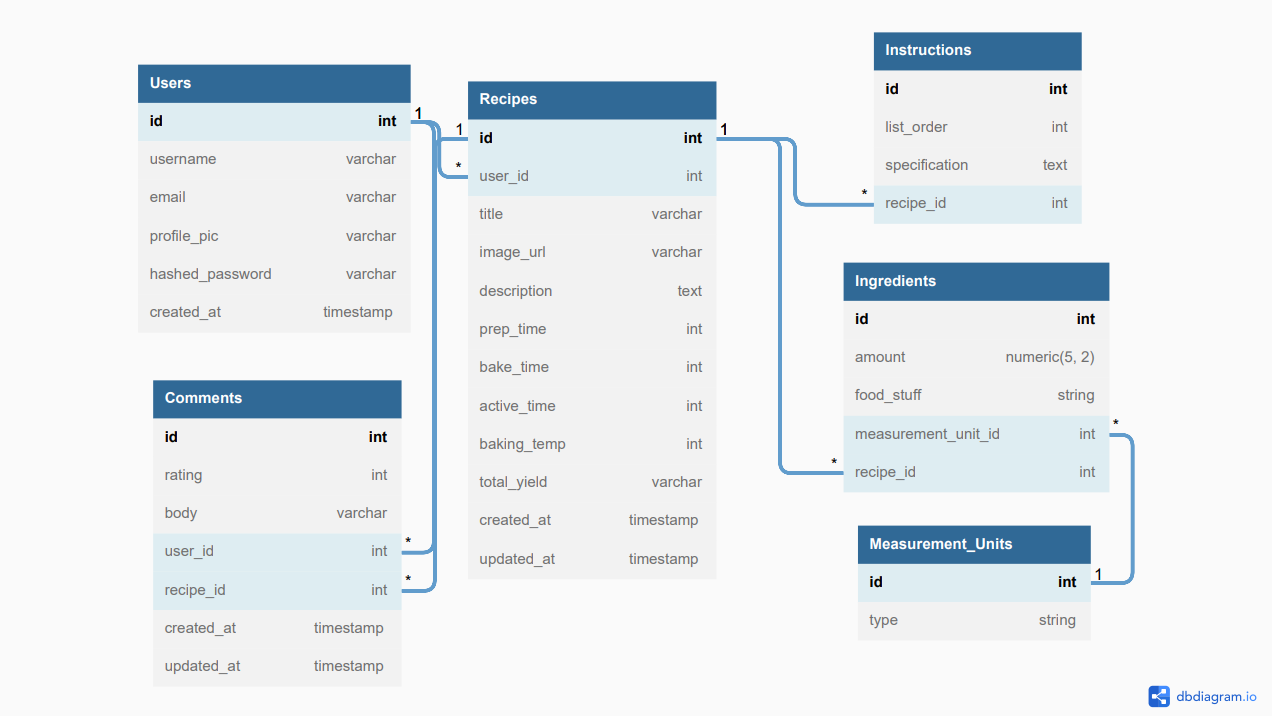Click user_id field in Comments table

[277, 551]
